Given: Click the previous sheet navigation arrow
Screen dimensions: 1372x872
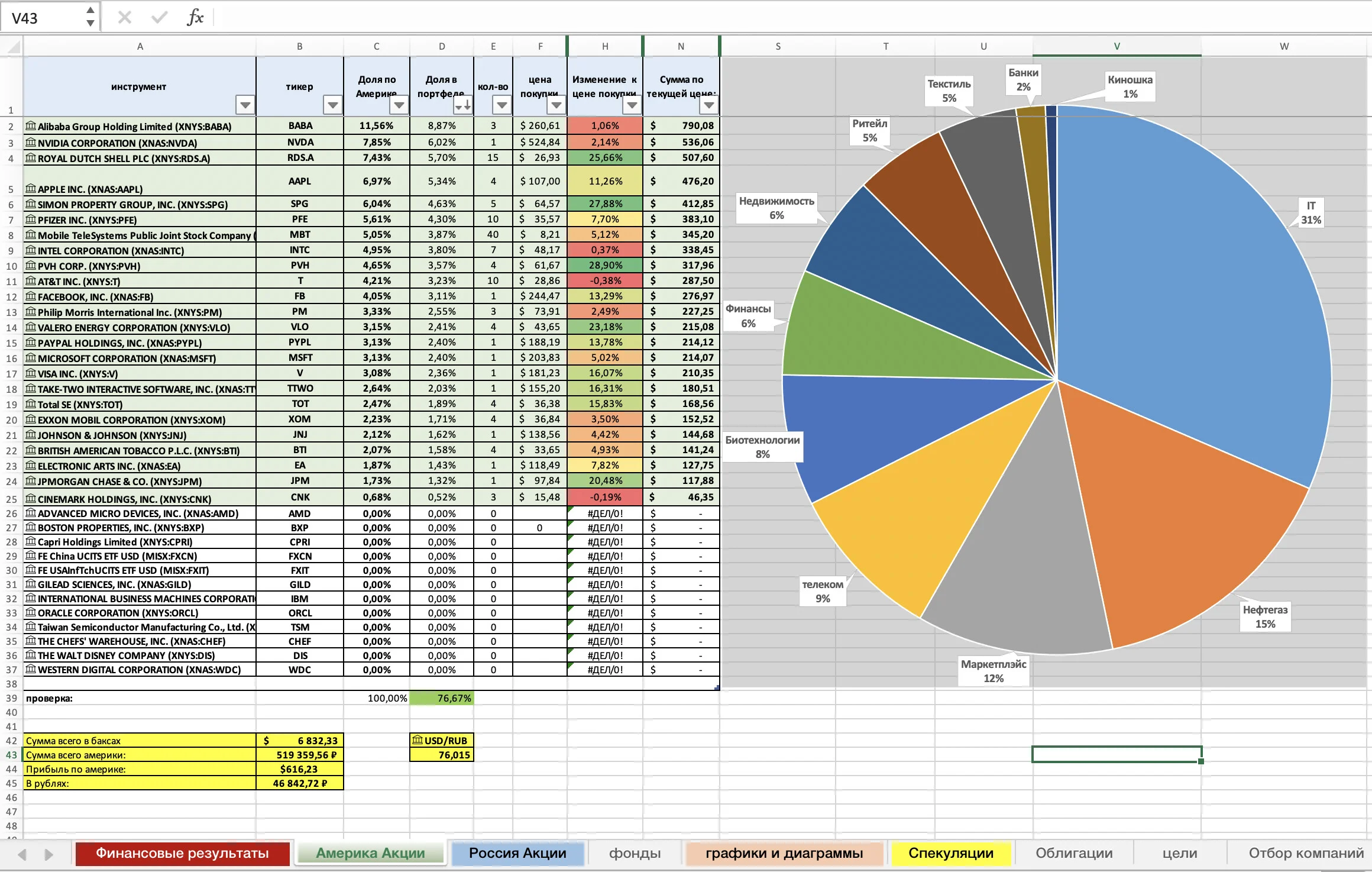Looking at the screenshot, I should 22,854.
